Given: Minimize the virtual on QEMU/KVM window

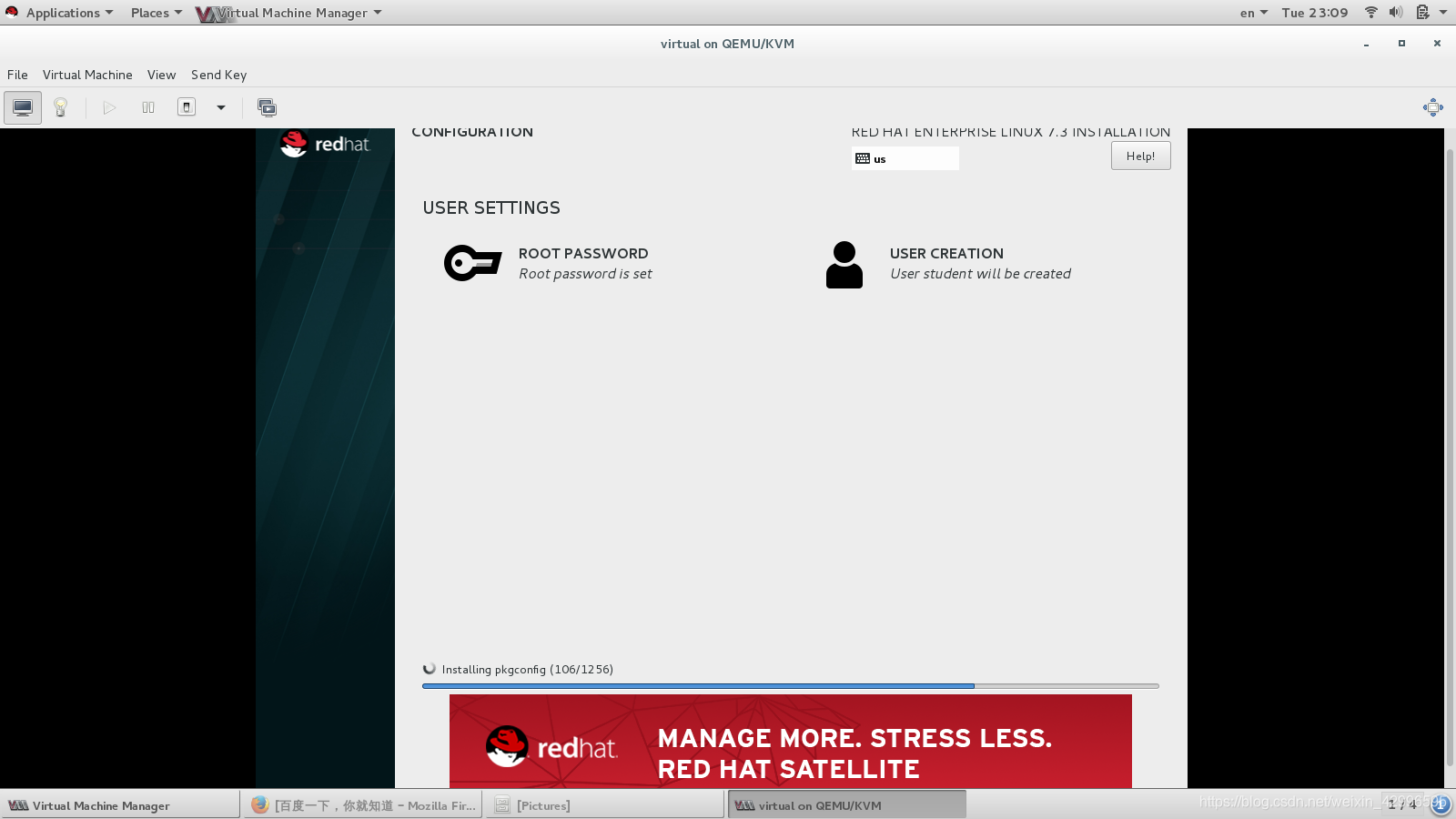Looking at the screenshot, I should coord(1366,44).
